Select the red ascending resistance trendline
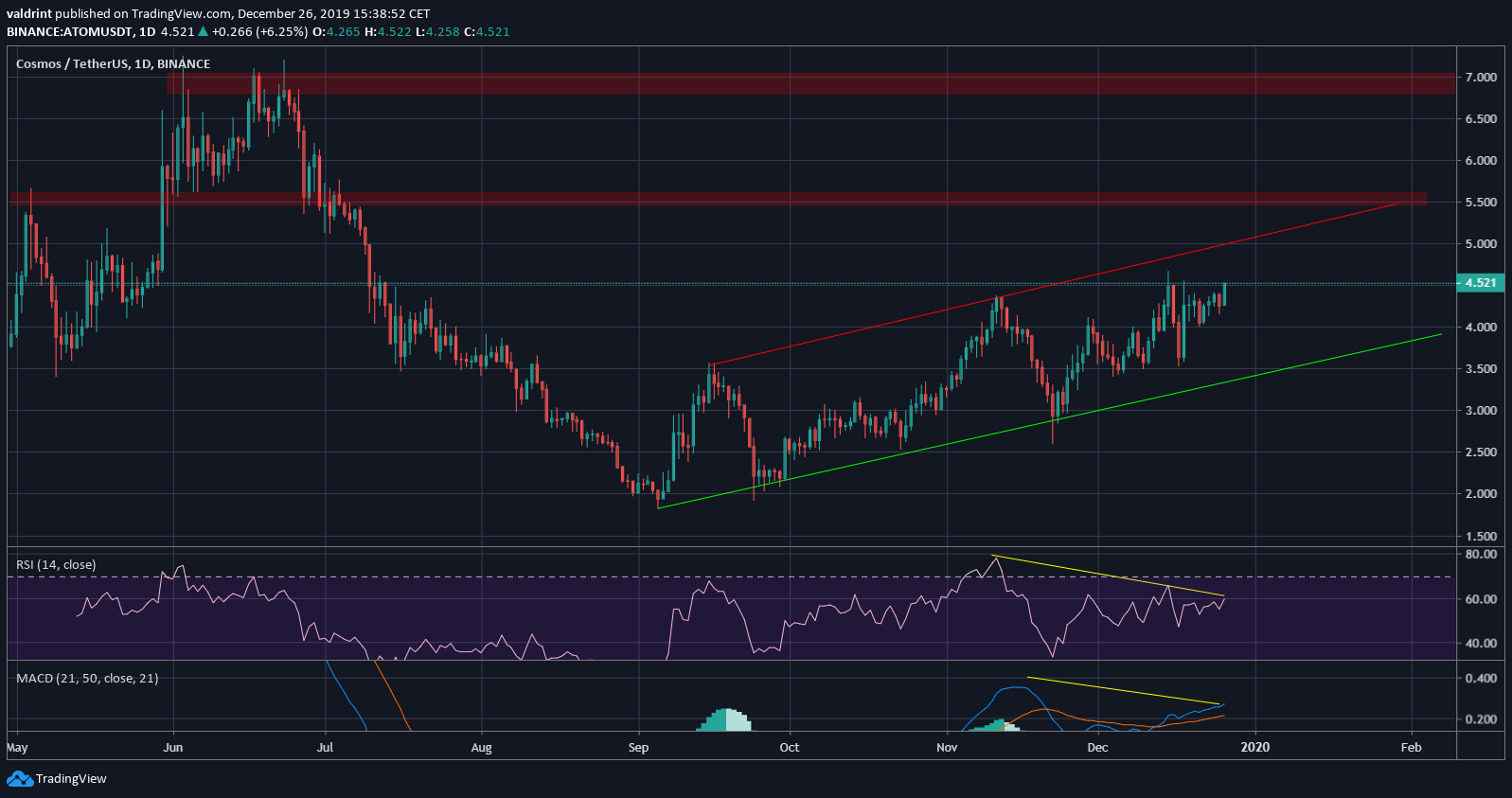This screenshot has height=798, width=1512. point(1054,284)
